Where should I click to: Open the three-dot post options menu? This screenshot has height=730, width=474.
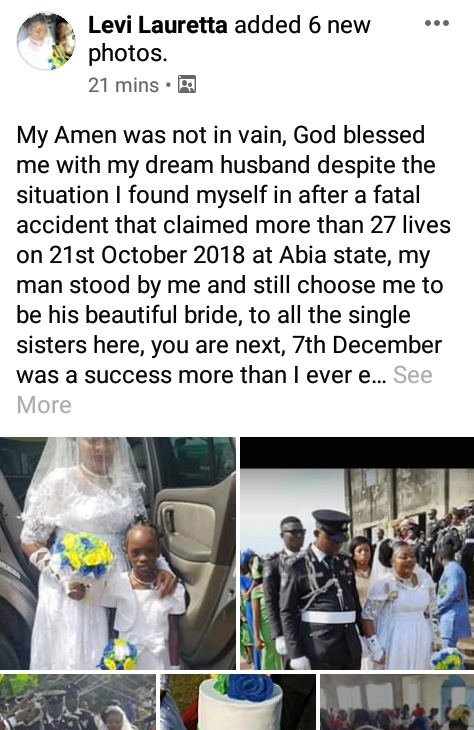coord(437,23)
